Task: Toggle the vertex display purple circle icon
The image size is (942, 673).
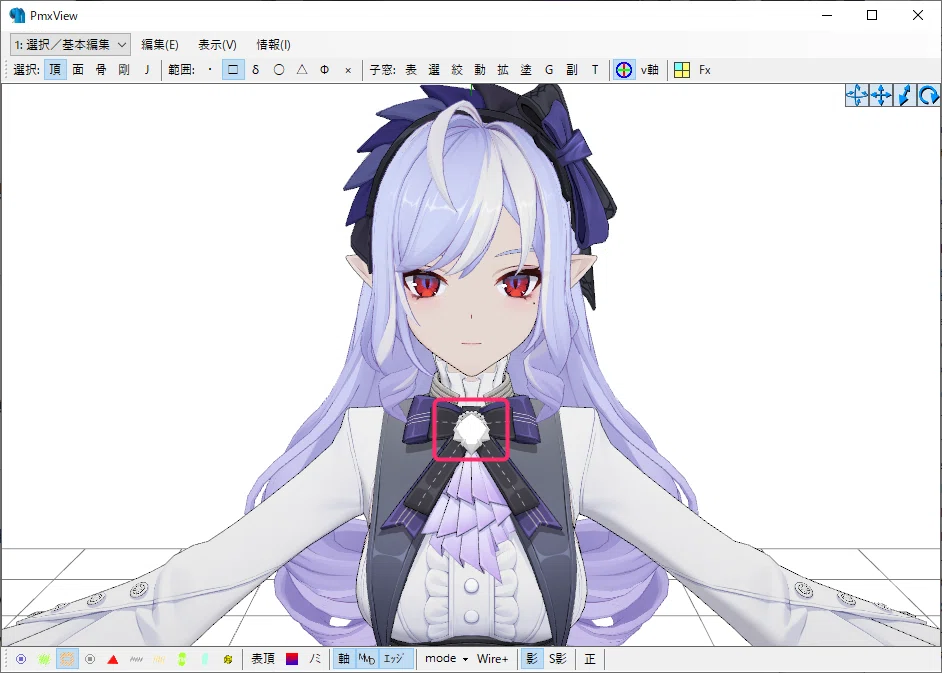Action: tap(21, 659)
